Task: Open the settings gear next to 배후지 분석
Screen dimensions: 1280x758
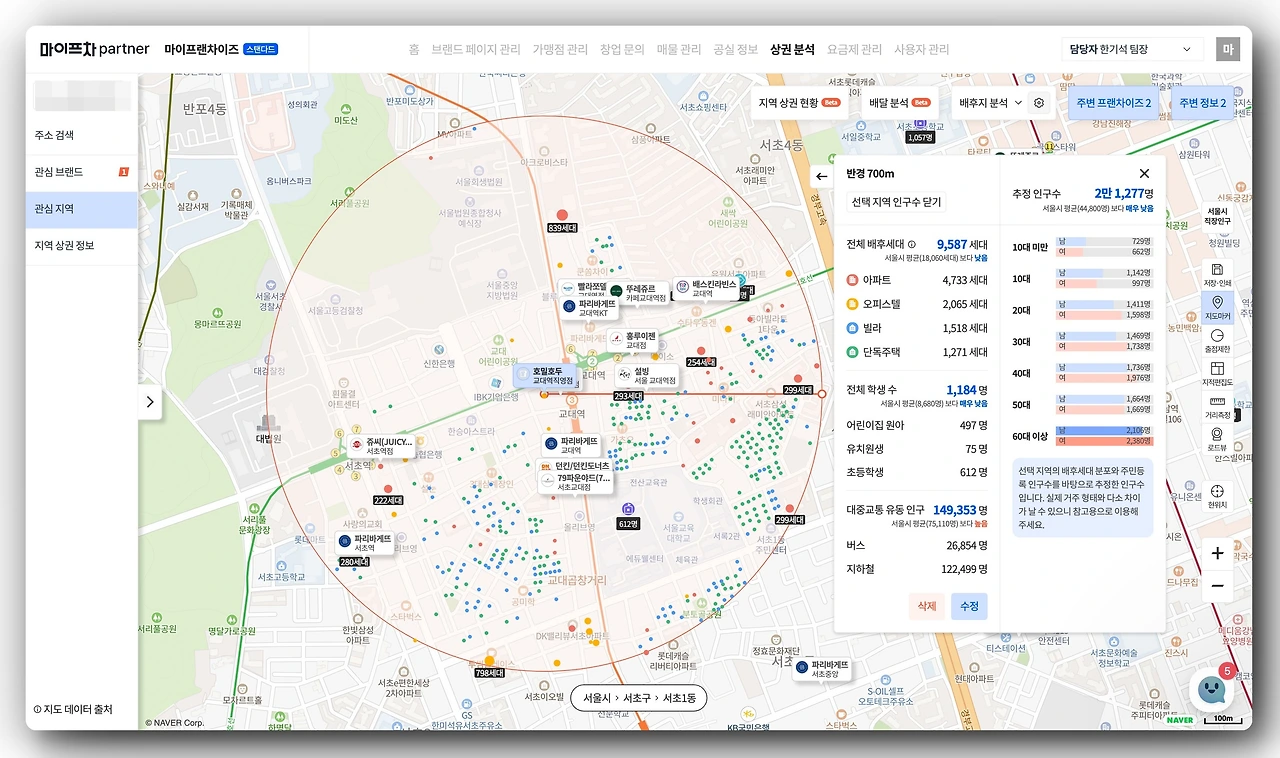Action: [x=1039, y=103]
